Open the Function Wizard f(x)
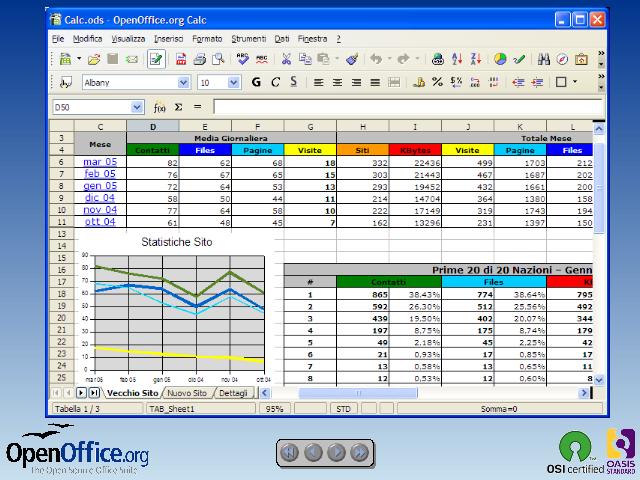640x480 pixels. pos(159,107)
